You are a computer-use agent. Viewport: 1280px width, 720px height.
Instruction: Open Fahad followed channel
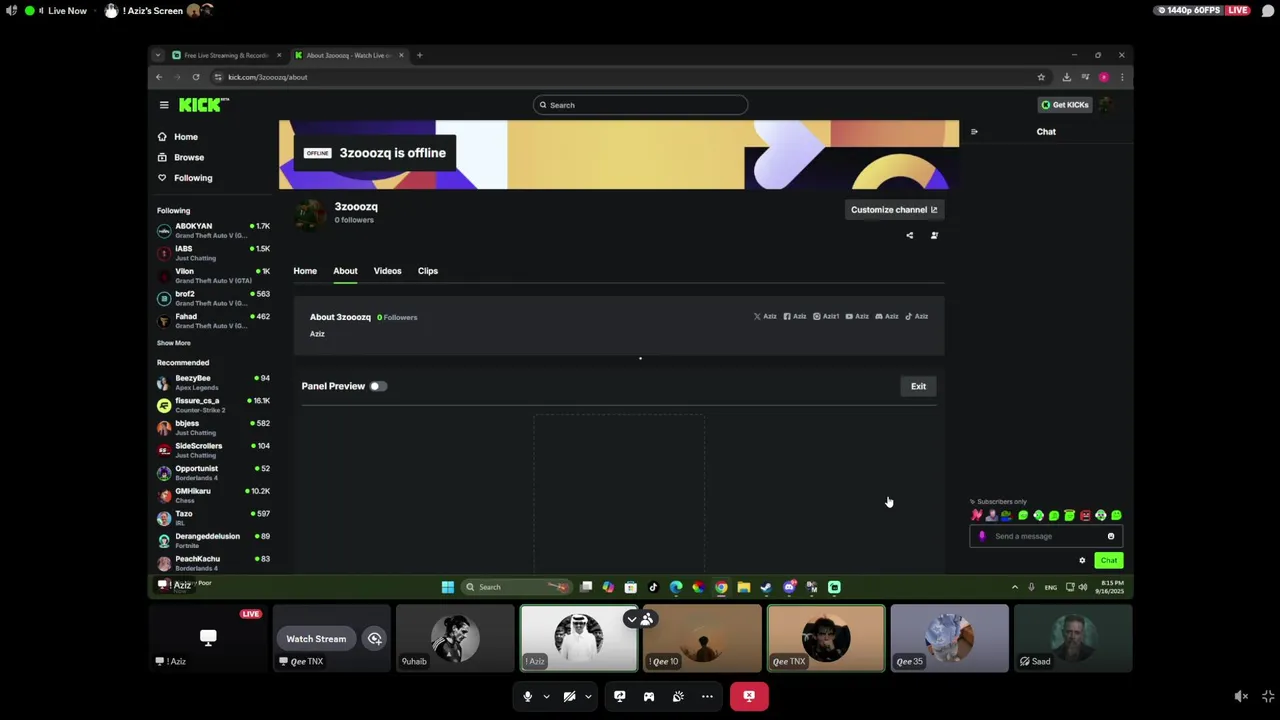213,321
